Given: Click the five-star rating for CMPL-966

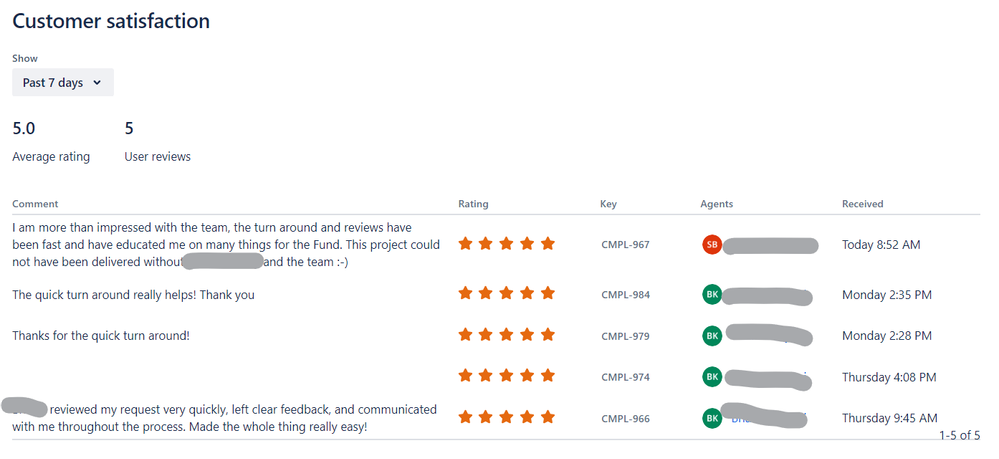Looking at the screenshot, I should point(507,417).
